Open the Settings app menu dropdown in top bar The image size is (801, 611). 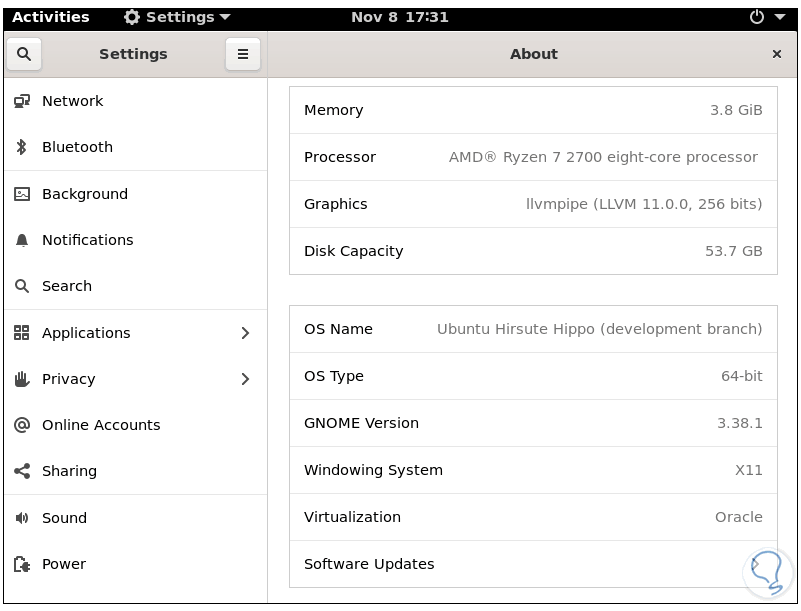pos(177,17)
